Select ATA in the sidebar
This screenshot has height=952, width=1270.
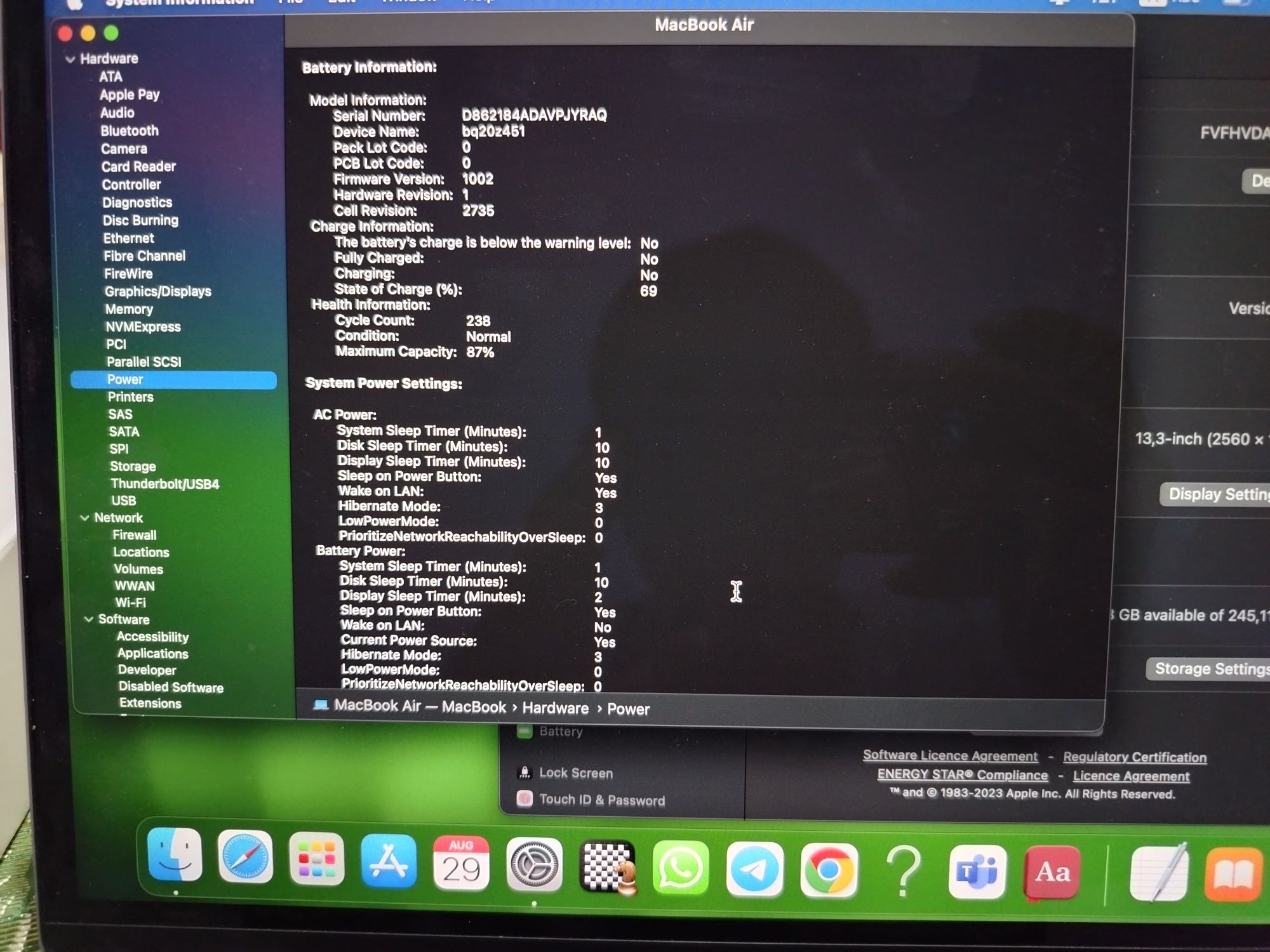[x=111, y=77]
